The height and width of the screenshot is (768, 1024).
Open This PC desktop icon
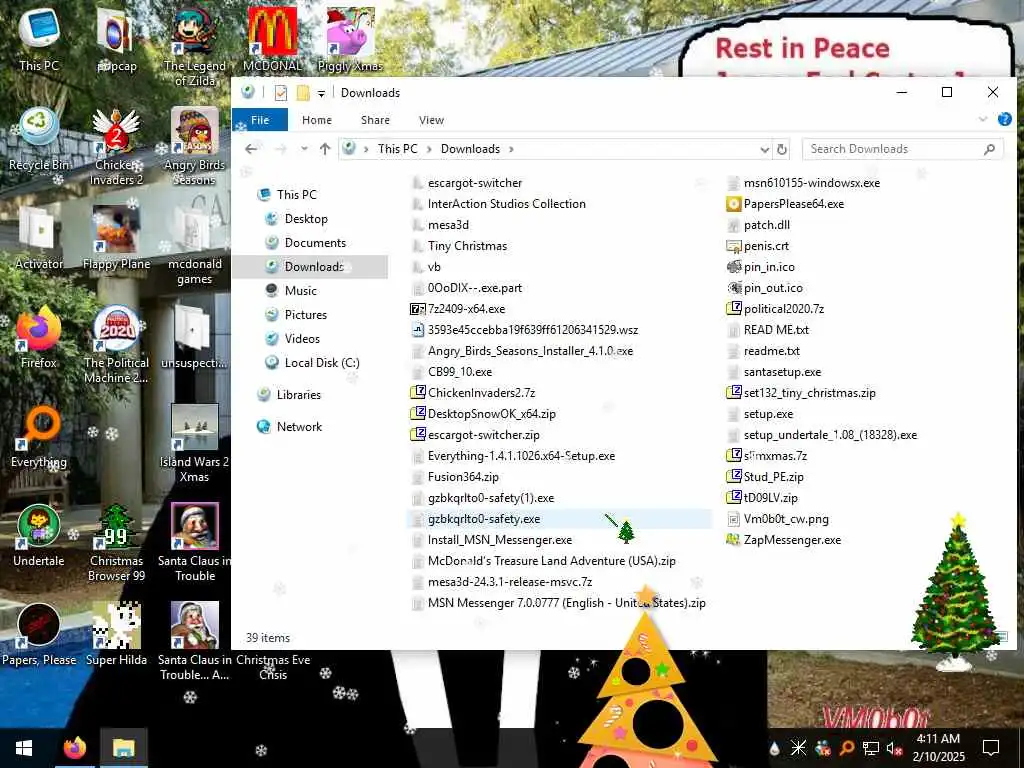click(x=39, y=39)
